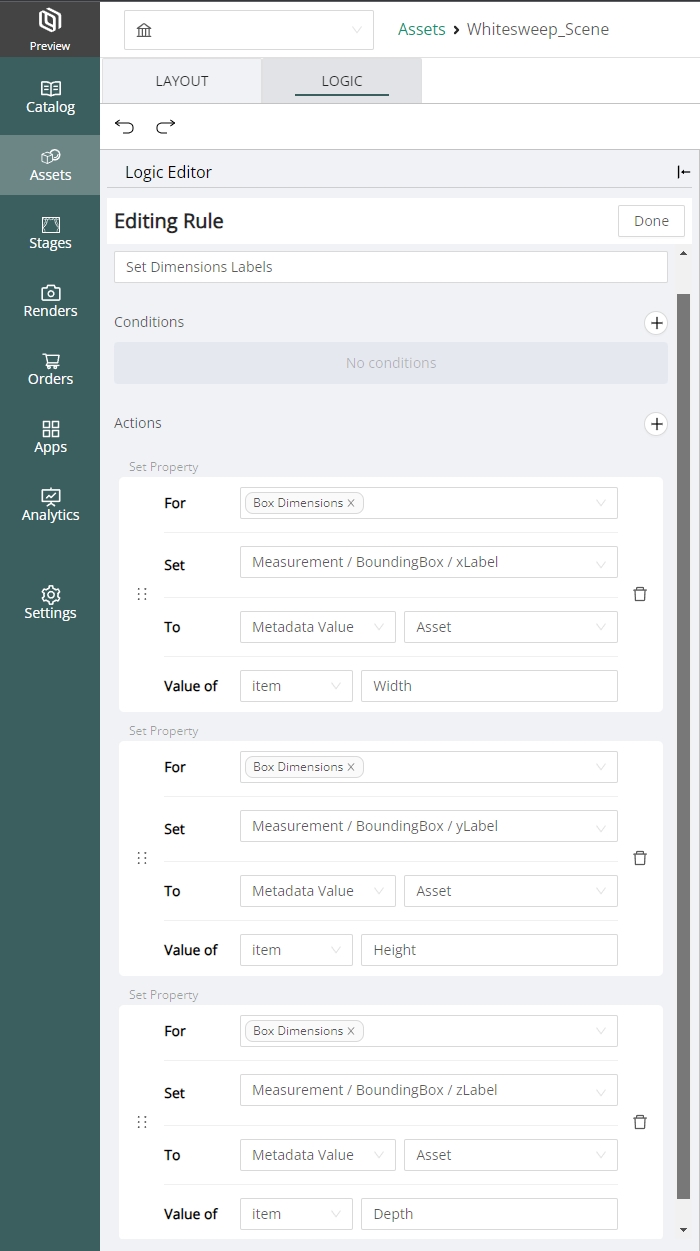The image size is (700, 1251).
Task: Click the undo arrow icon
Action: click(124, 126)
